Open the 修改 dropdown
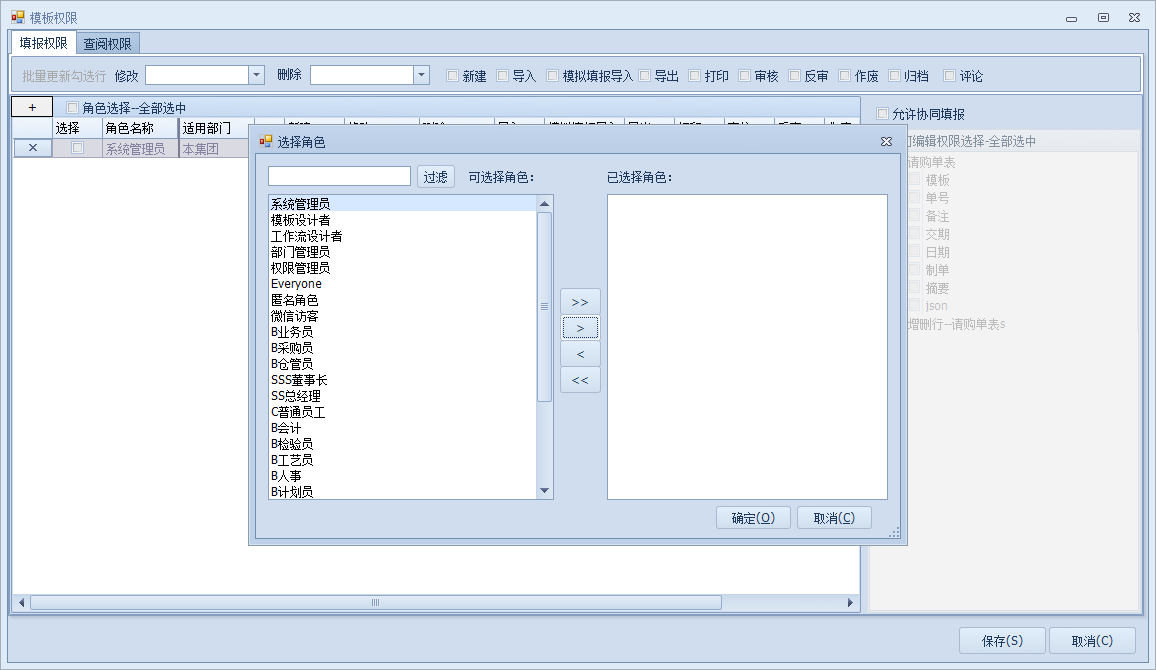Viewport: 1156px width, 670px height. [x=256, y=75]
